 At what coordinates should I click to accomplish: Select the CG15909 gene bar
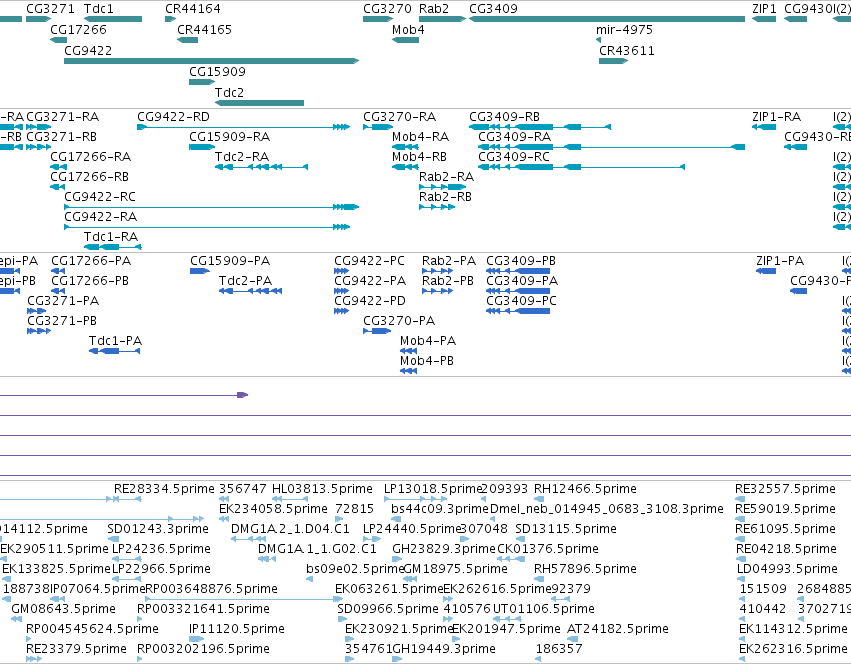[x=202, y=82]
